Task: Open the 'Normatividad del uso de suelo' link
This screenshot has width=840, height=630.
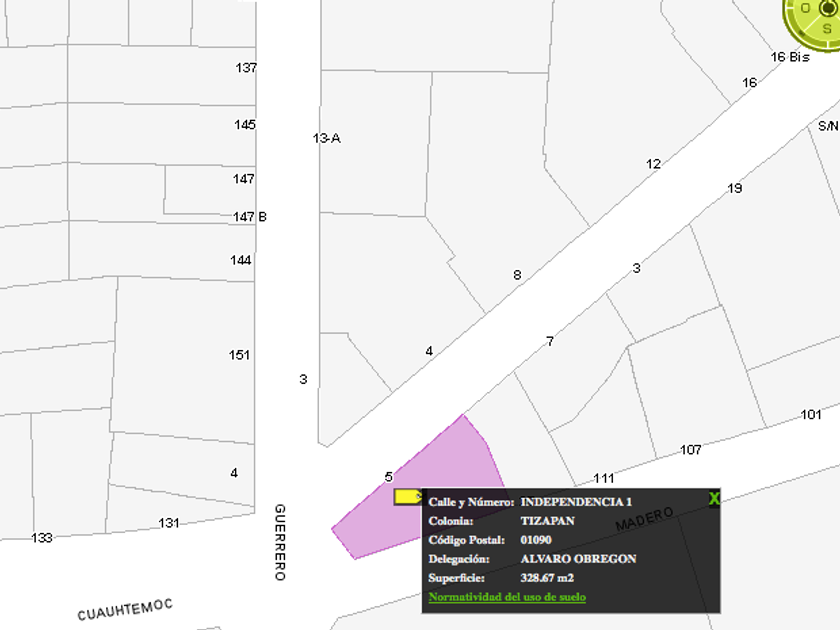Action: 507,597
